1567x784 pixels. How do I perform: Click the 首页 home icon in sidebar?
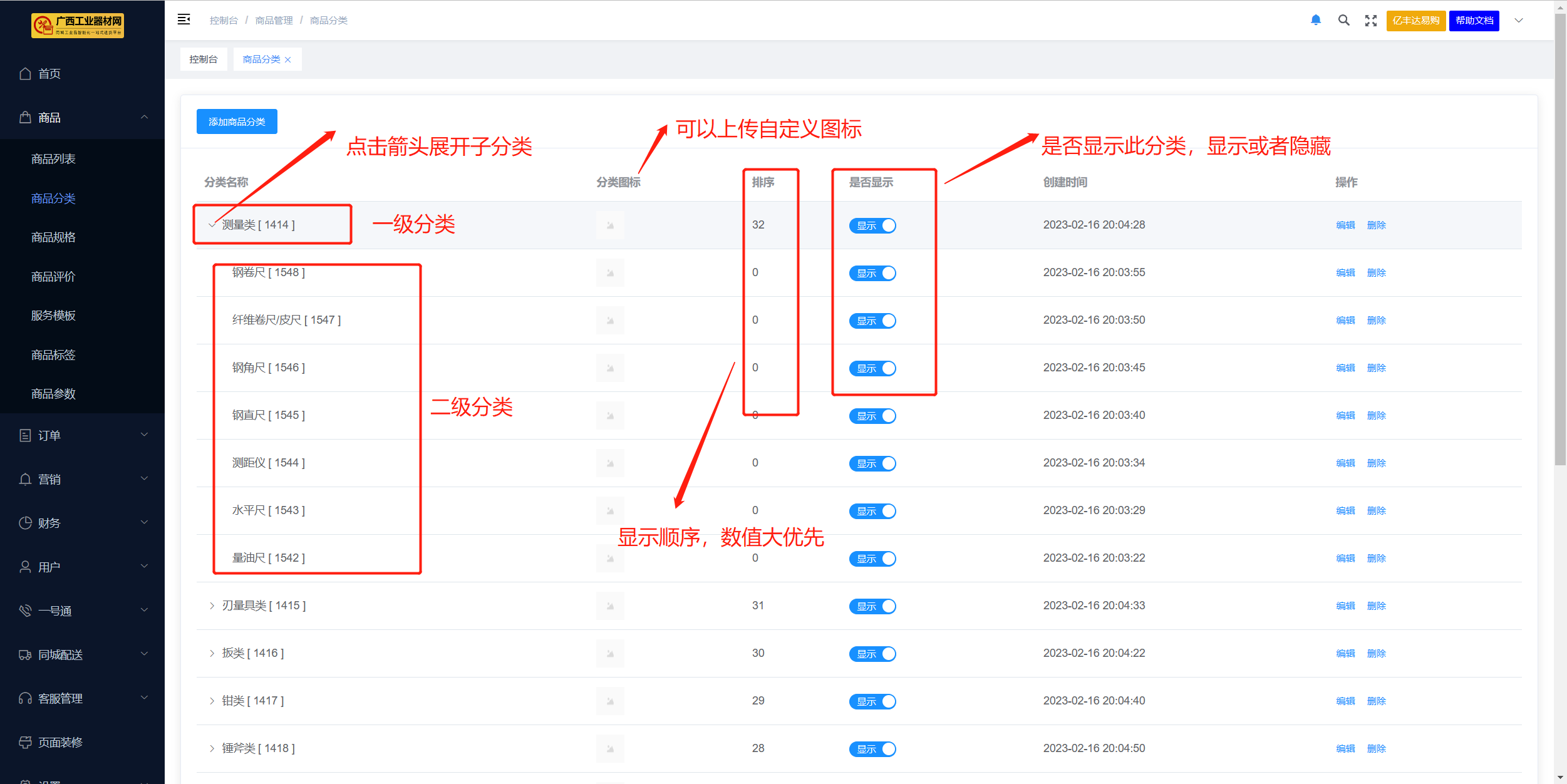pyautogui.click(x=25, y=74)
